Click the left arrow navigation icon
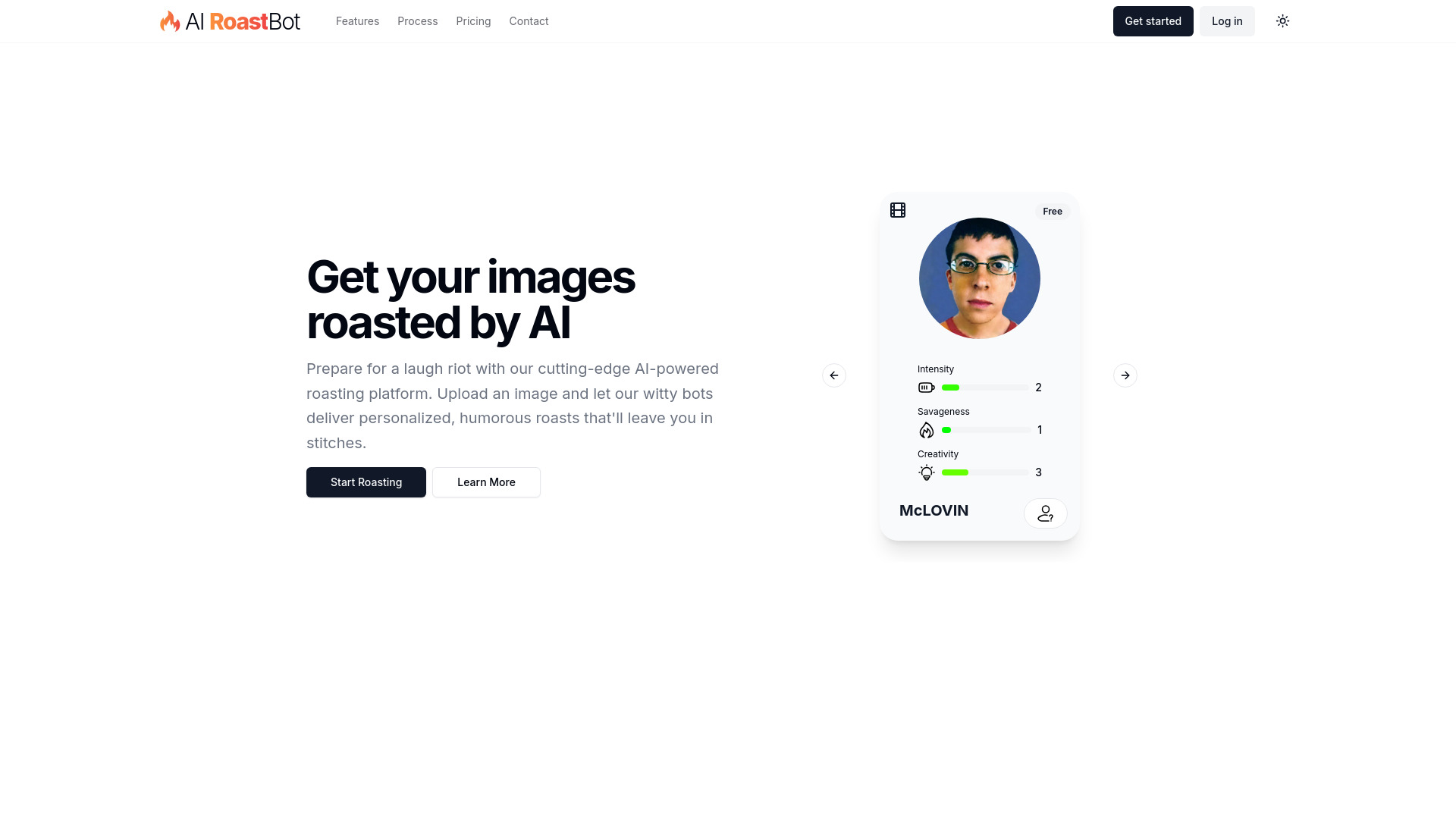 834,375
